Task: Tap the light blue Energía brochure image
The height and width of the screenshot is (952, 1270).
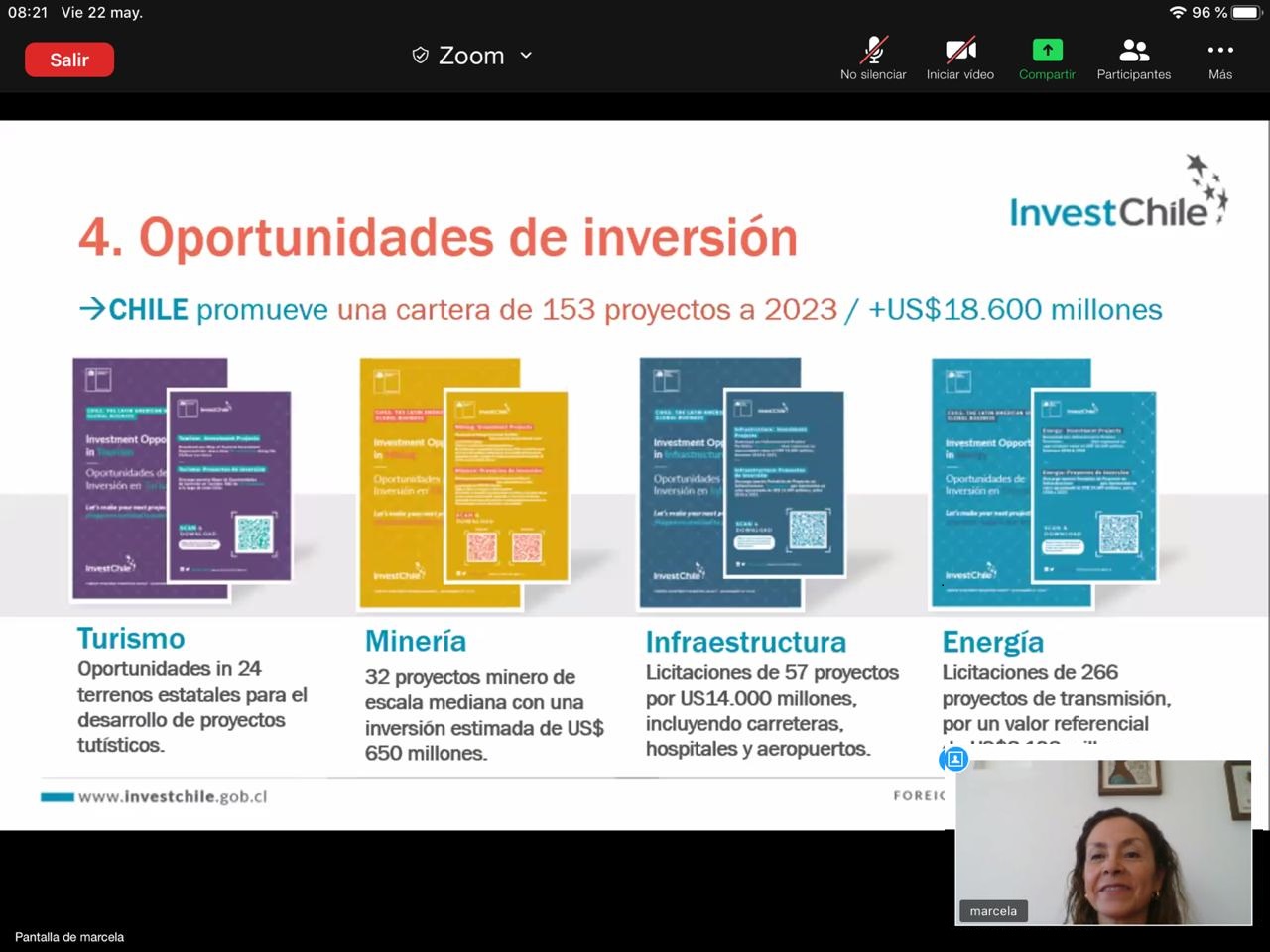Action: [x=1044, y=483]
